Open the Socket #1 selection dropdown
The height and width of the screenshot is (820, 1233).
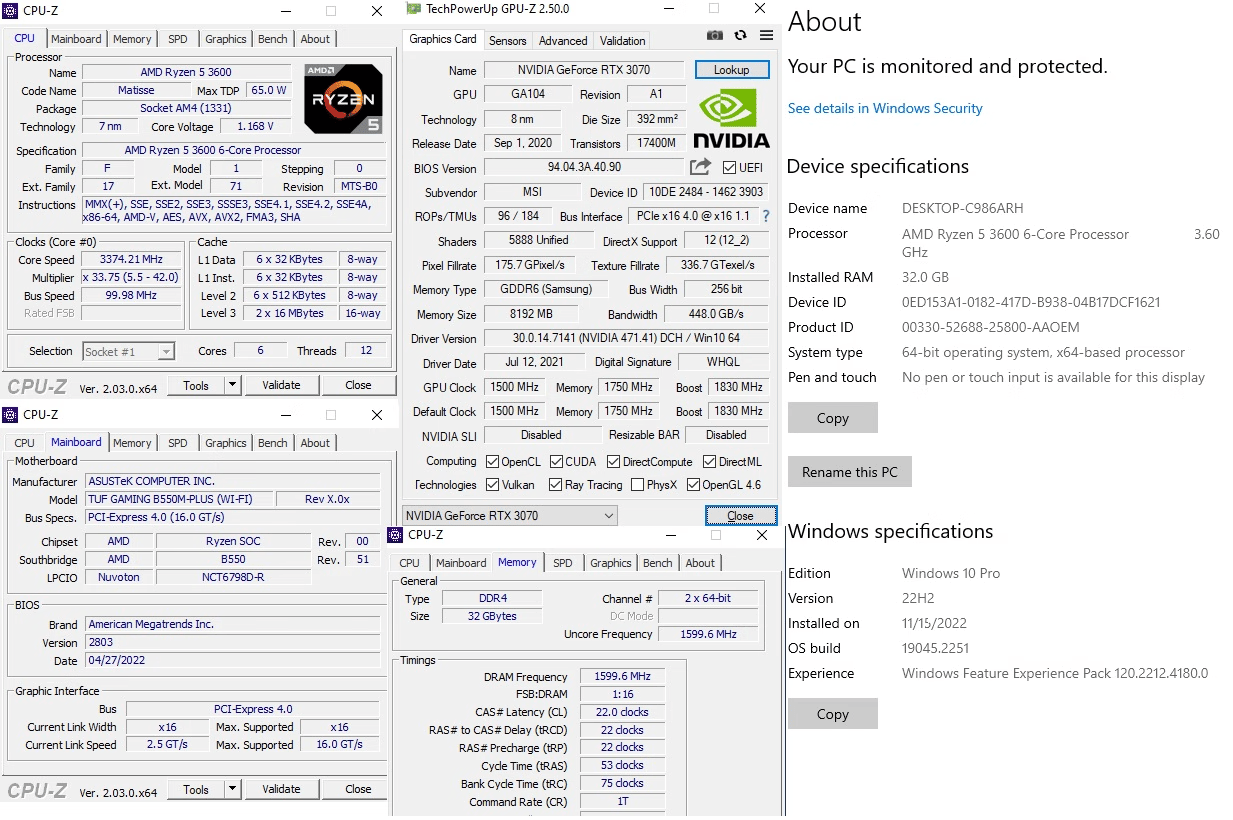click(128, 351)
